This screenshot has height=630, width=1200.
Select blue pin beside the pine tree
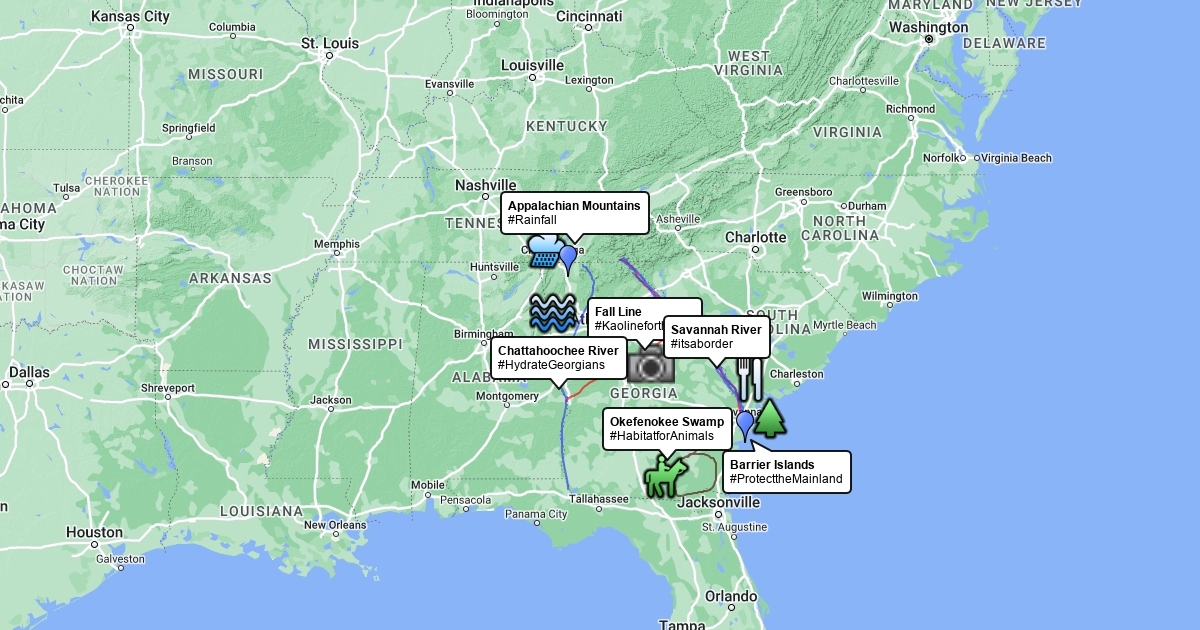[x=744, y=424]
